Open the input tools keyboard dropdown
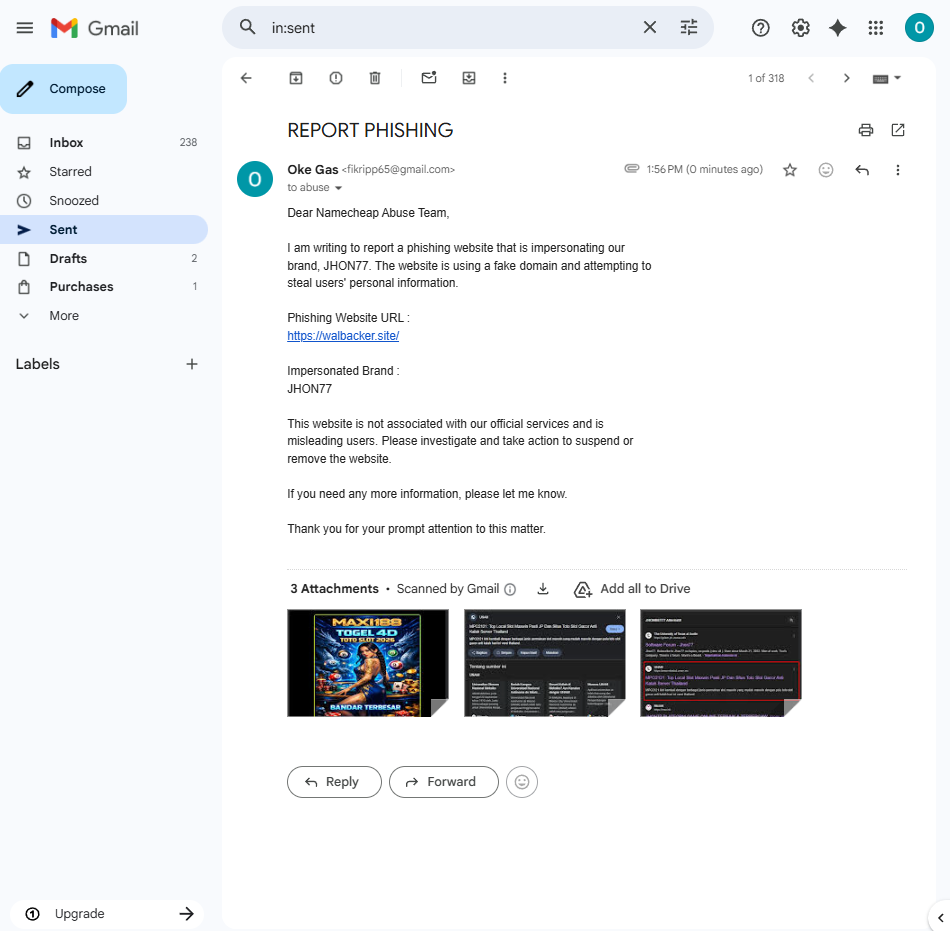Viewport: 950px width, 931px height. click(x=887, y=79)
